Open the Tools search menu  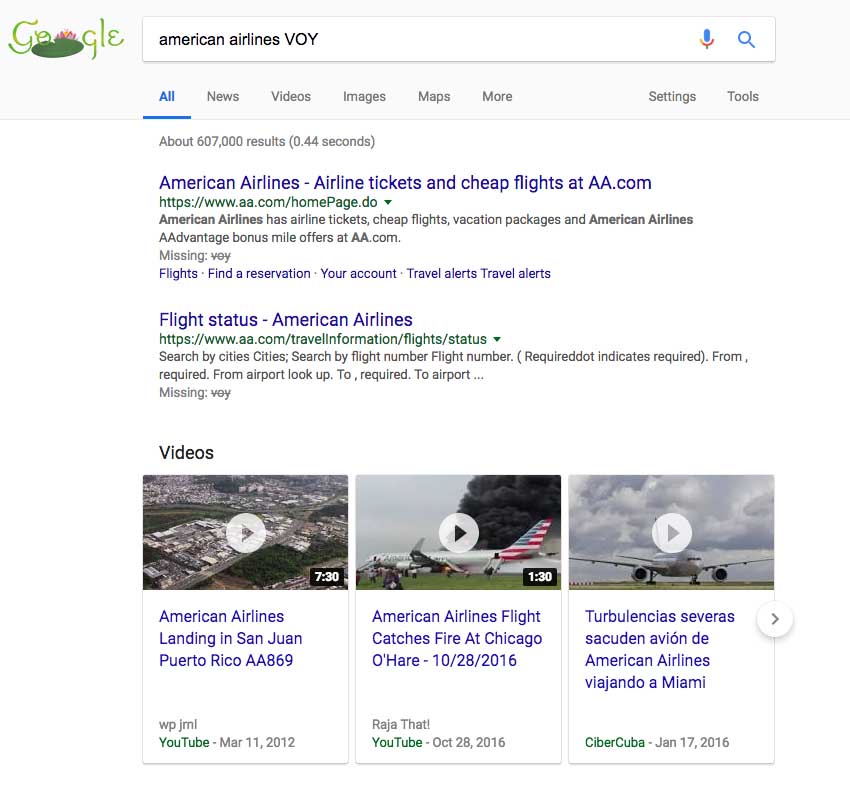743,97
